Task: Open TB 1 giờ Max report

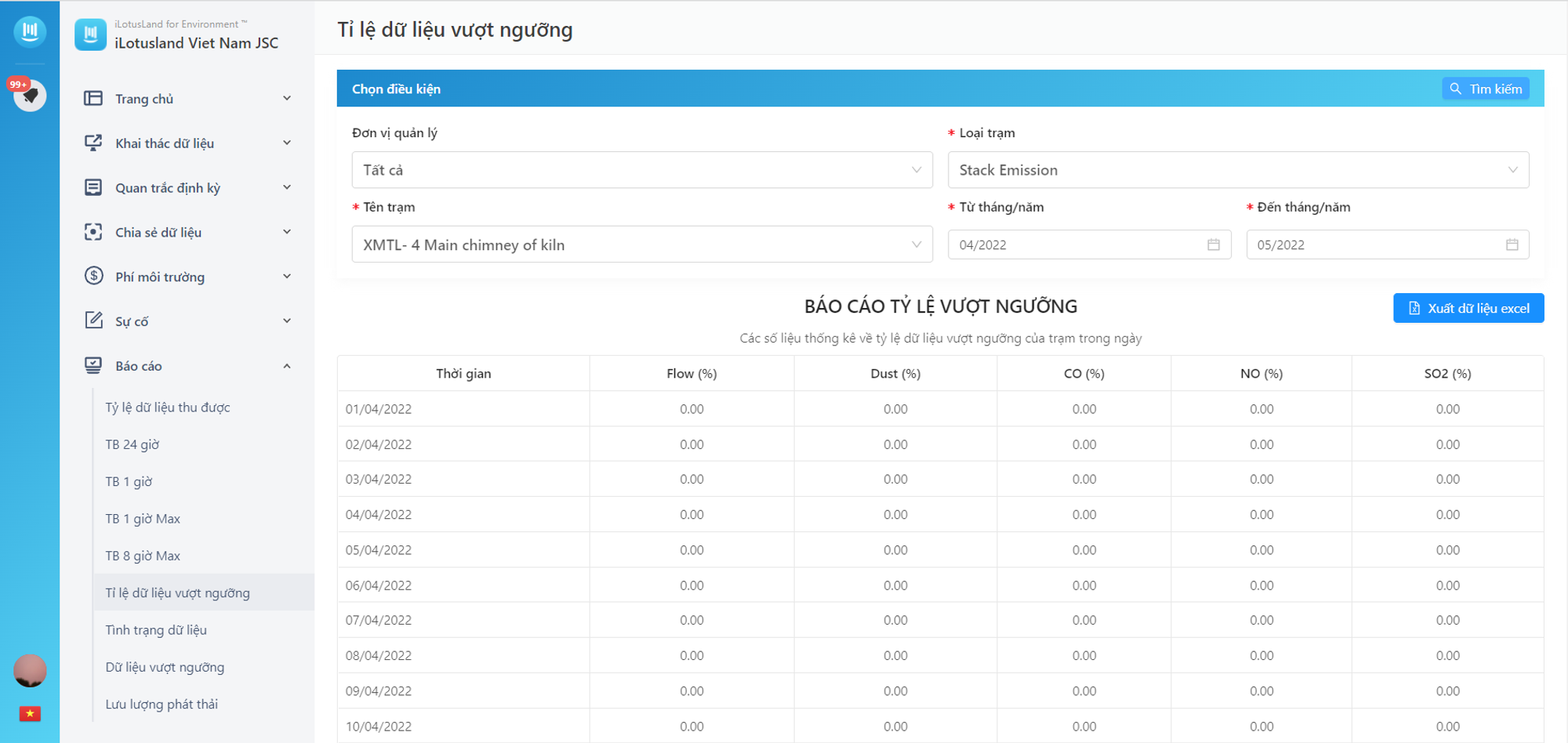Action: 143,519
